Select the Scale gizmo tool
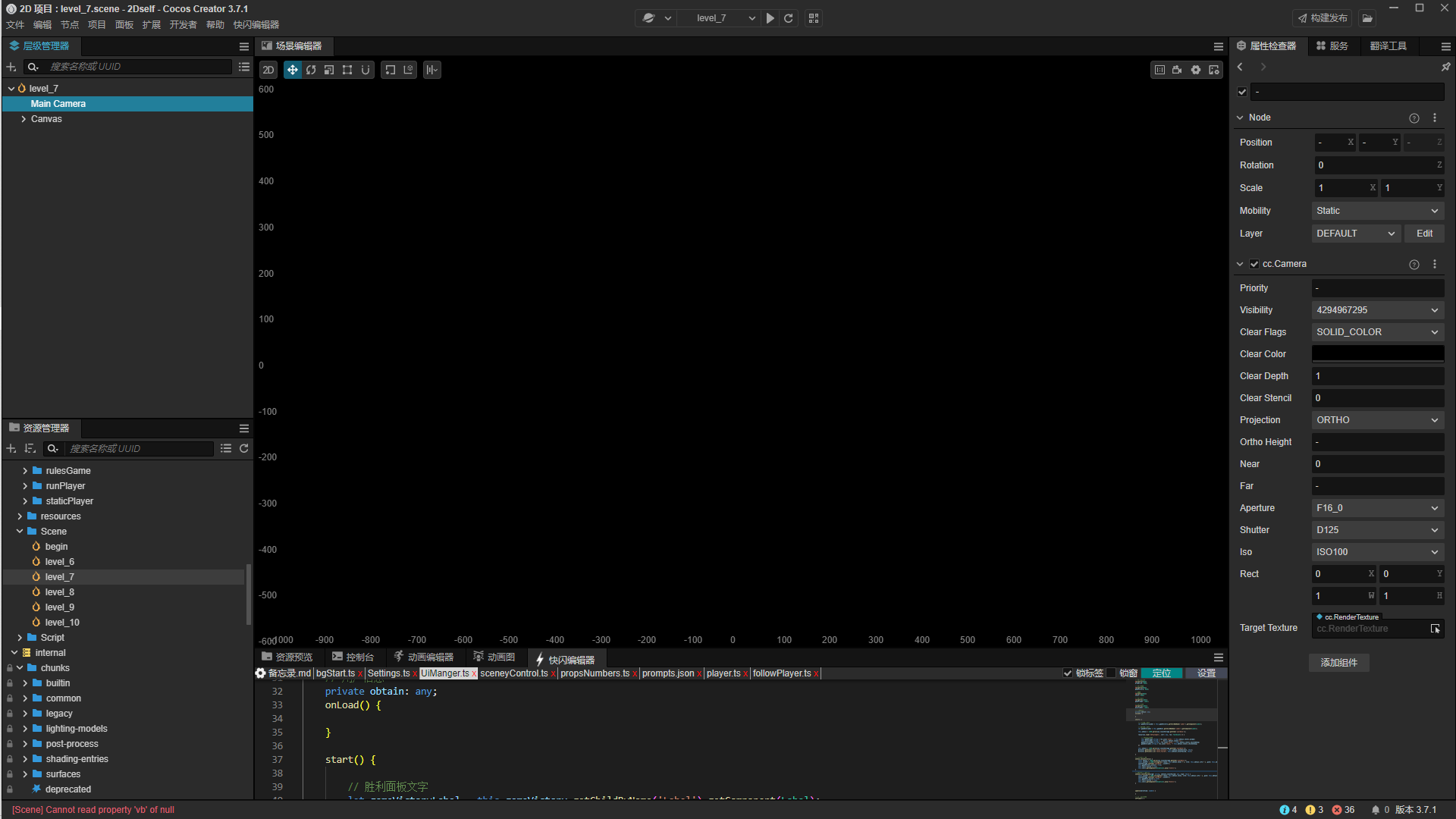The image size is (1456, 819). [x=329, y=70]
